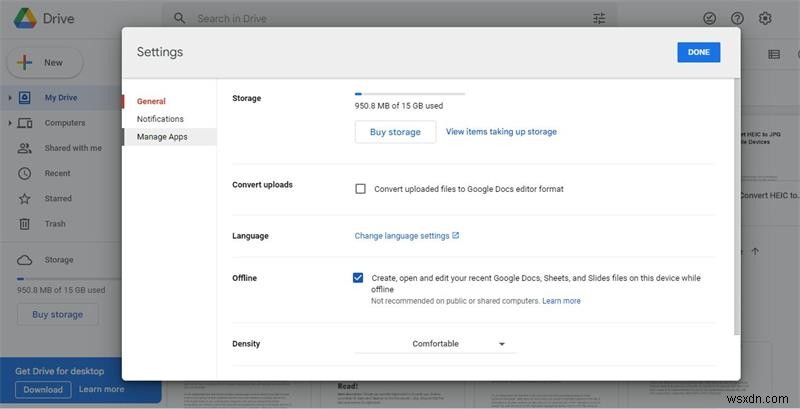
Task: Open Starred in the sidebar
Action: (58, 198)
